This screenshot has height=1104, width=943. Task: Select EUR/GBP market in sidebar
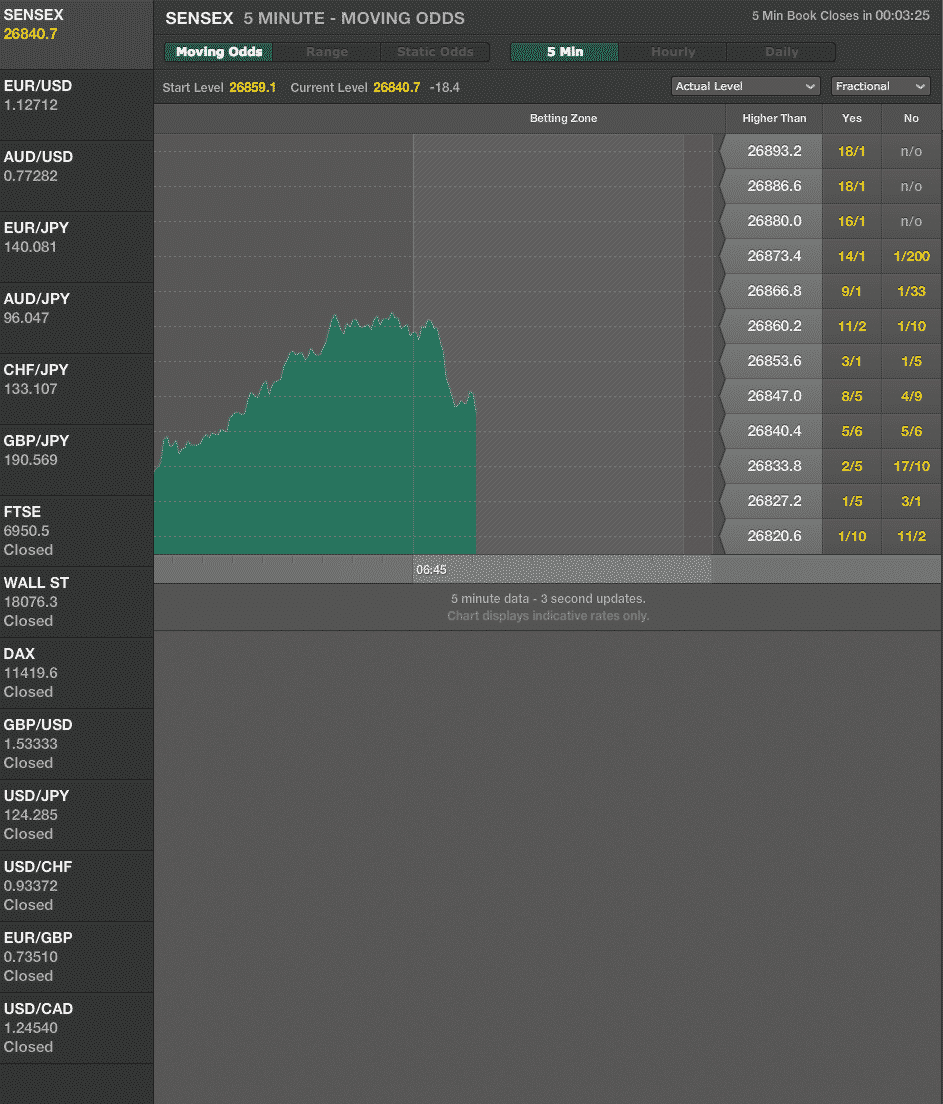77,958
